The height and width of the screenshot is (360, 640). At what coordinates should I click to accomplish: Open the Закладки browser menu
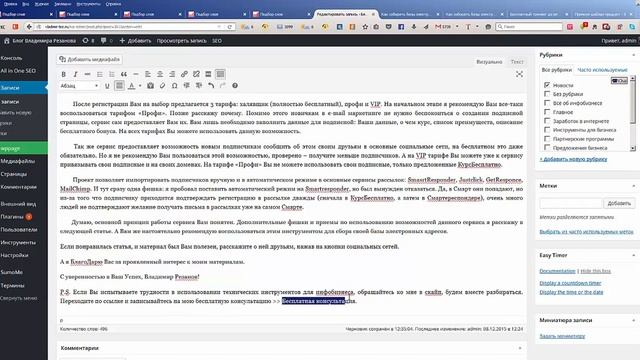62,4
